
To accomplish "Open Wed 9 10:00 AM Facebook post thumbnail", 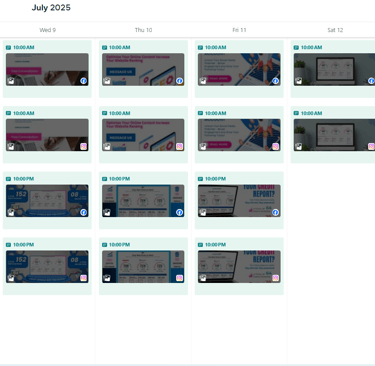I will [x=47, y=69].
